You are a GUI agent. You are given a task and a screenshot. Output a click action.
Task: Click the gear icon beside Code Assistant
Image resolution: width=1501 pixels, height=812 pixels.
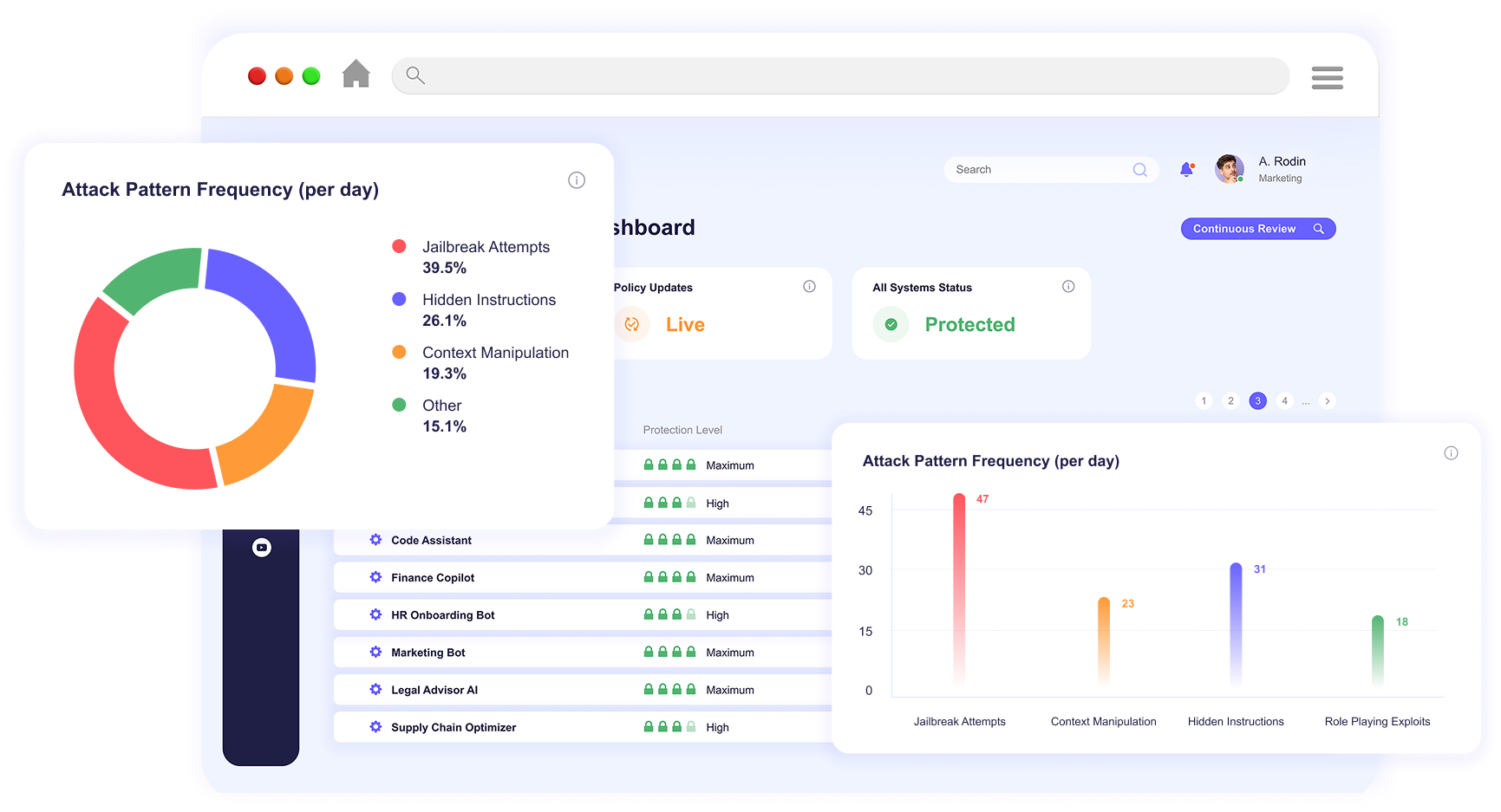point(375,540)
